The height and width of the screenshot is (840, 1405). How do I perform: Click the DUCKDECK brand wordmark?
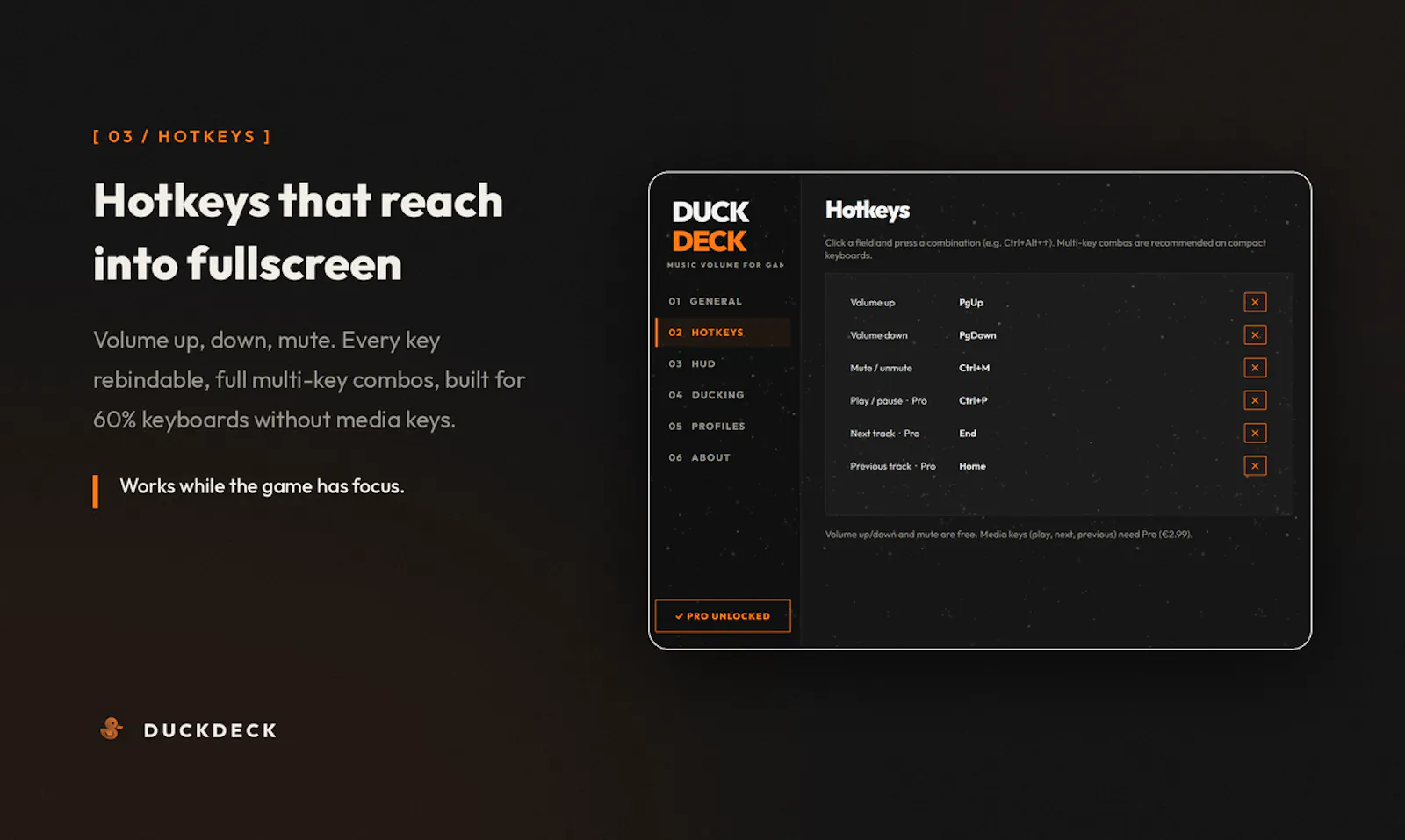[x=210, y=730]
